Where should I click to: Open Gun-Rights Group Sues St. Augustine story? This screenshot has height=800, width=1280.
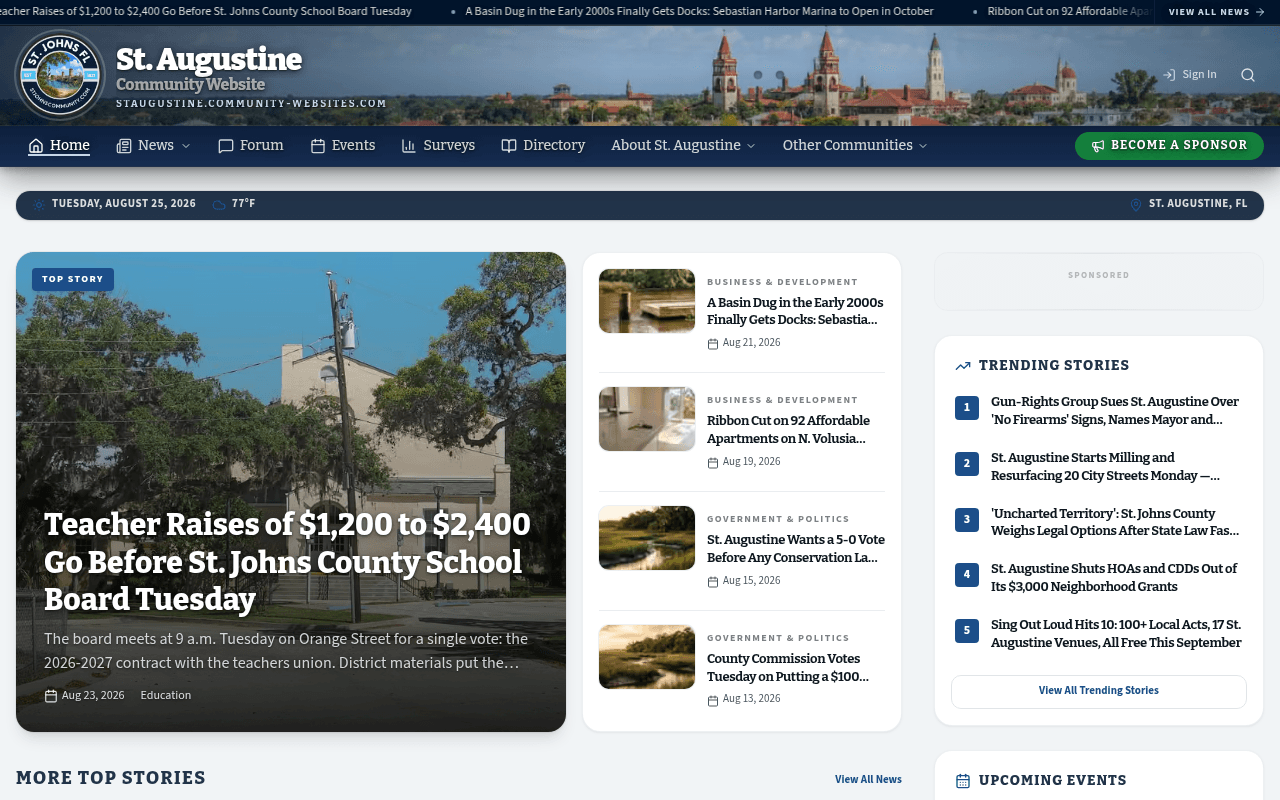pos(1115,411)
